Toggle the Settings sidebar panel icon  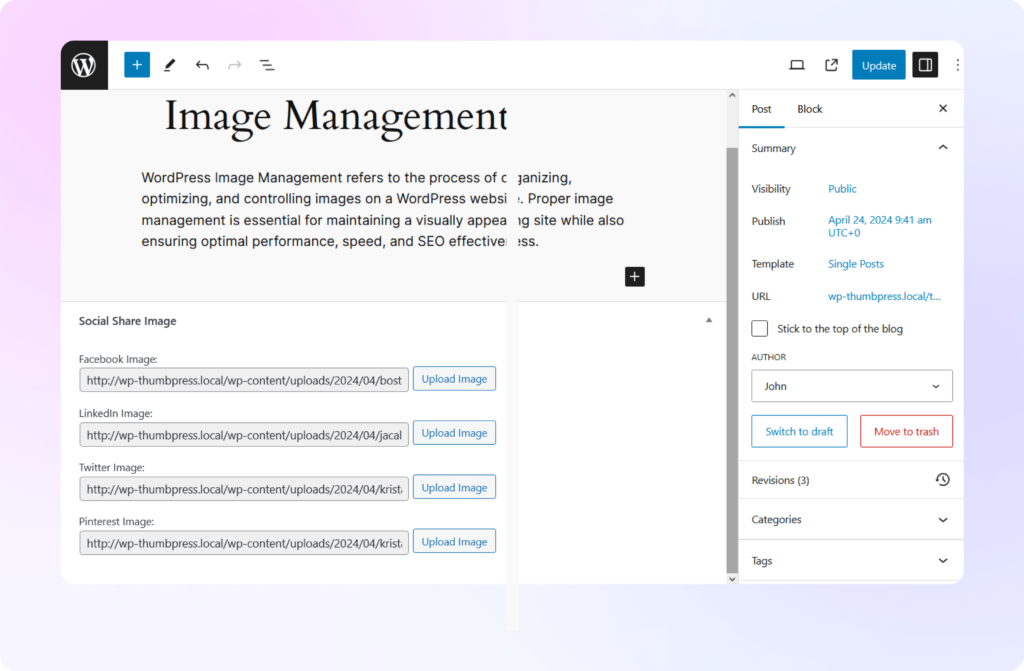(925, 65)
